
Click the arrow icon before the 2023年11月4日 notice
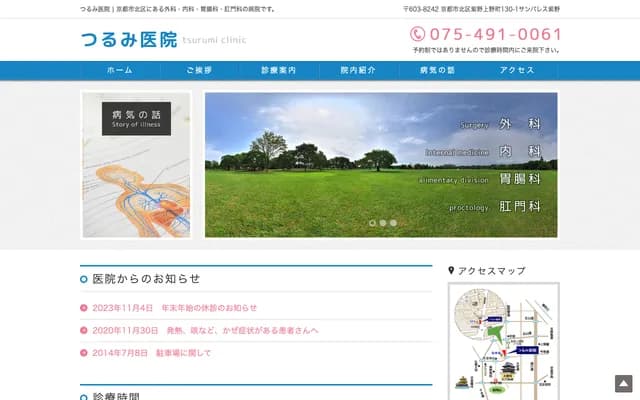tap(84, 308)
